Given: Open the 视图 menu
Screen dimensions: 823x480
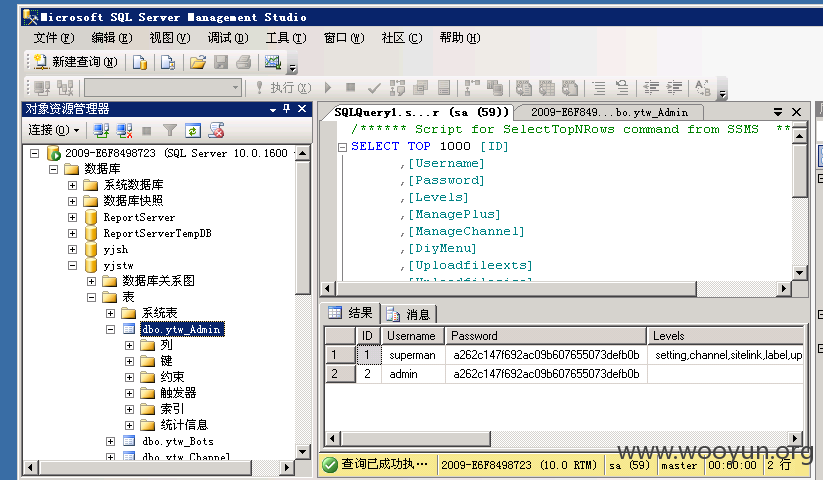Looking at the screenshot, I should [170, 38].
